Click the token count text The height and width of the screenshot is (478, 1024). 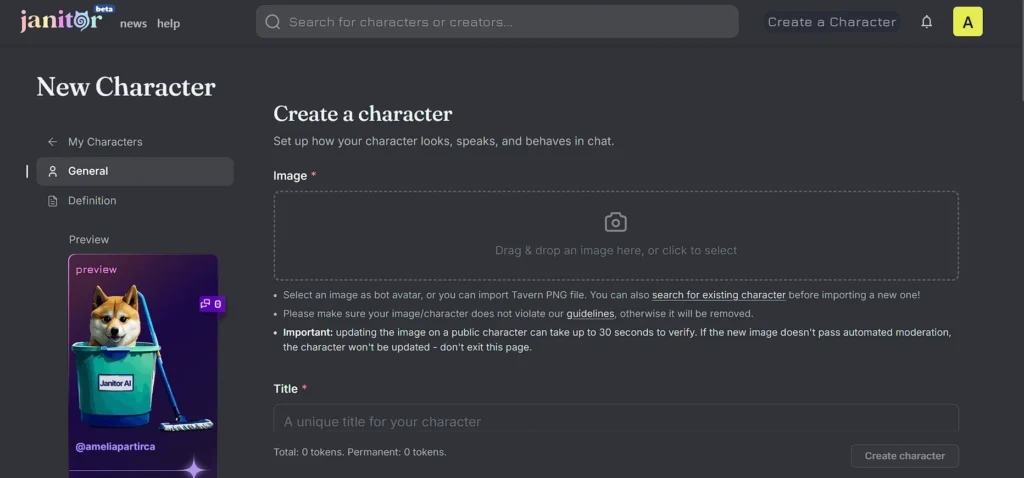click(x=360, y=452)
